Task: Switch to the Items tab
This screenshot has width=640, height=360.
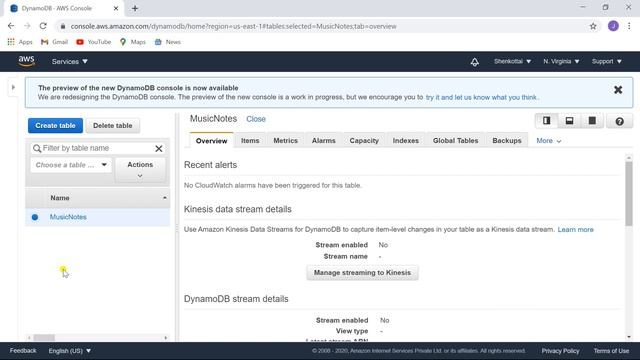Action: (250, 140)
